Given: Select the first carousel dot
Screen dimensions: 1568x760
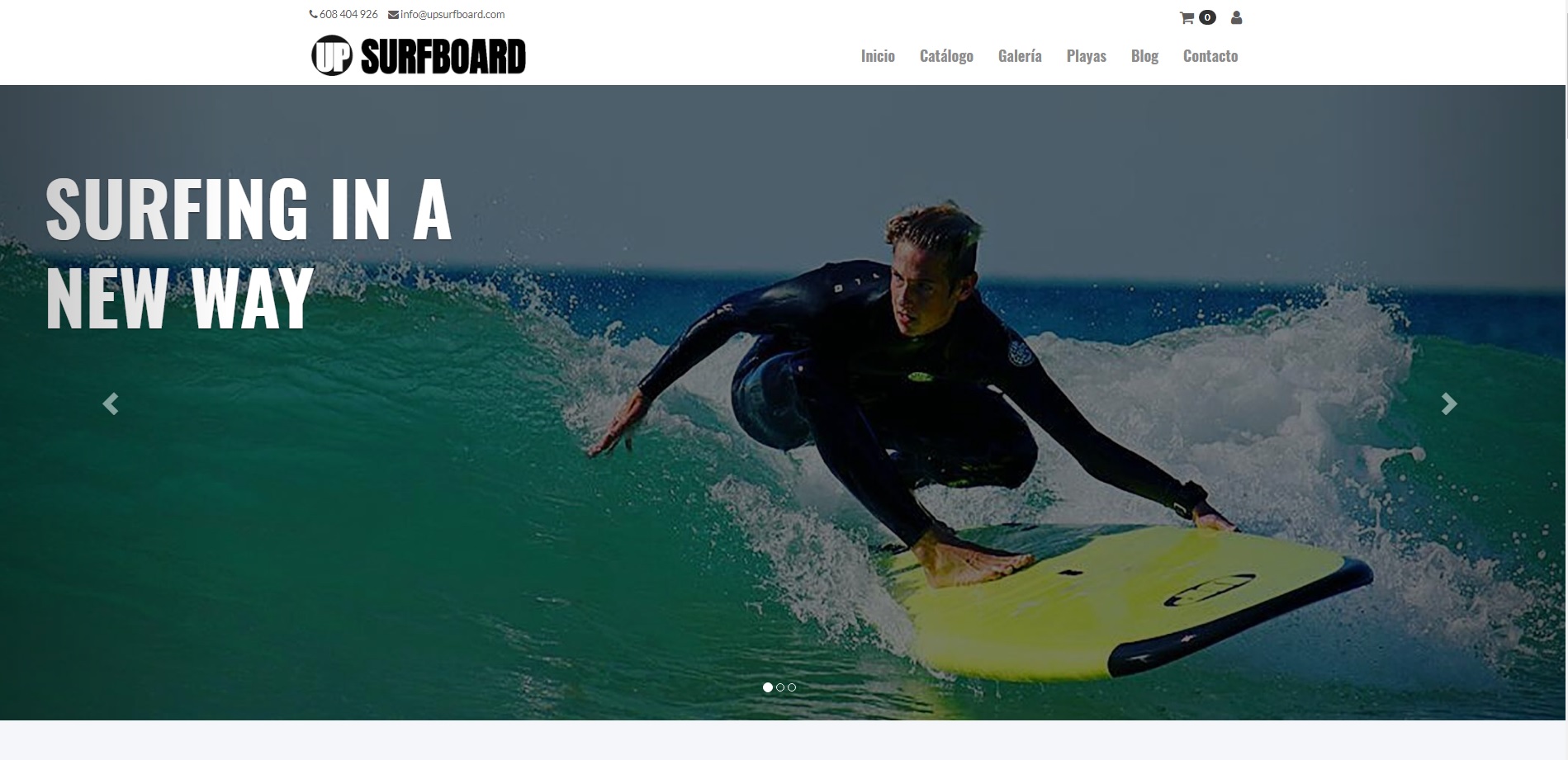Looking at the screenshot, I should point(768,687).
